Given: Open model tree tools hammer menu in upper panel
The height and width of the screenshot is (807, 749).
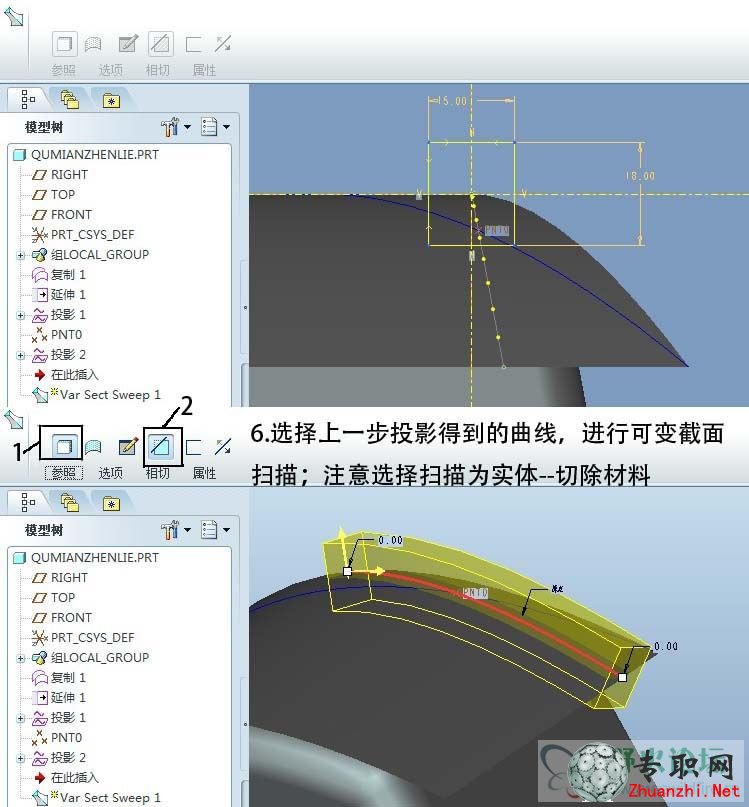Looking at the screenshot, I should tap(176, 127).
